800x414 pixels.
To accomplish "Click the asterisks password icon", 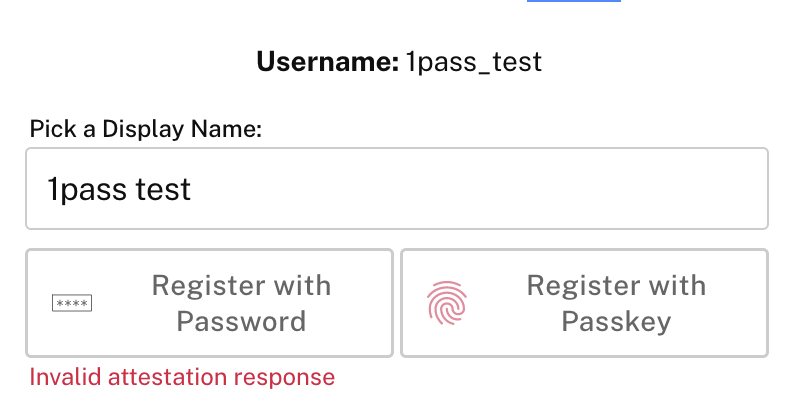I will pyautogui.click(x=72, y=303).
